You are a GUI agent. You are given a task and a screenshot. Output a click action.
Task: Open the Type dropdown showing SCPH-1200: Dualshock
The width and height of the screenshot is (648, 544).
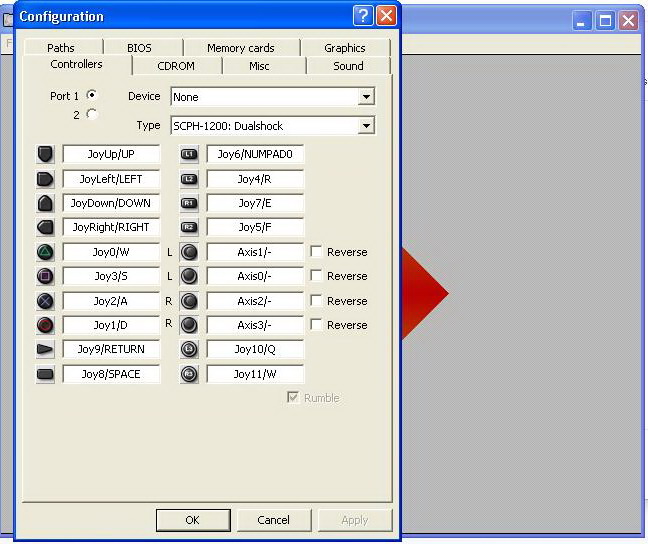click(273, 126)
